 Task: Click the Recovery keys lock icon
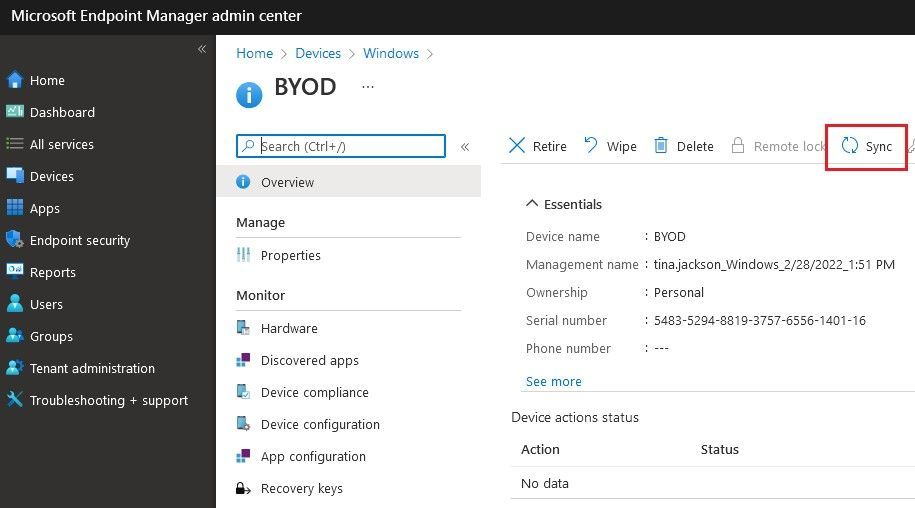pos(243,488)
